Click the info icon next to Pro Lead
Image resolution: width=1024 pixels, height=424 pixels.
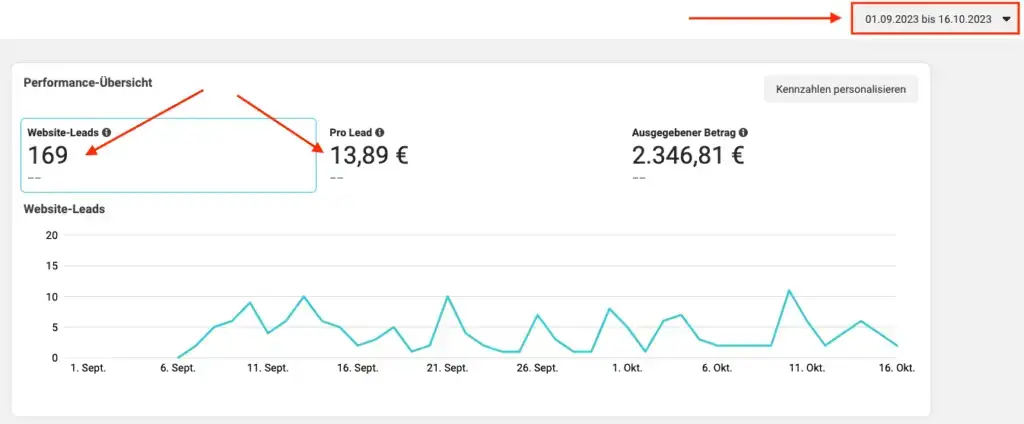379,132
